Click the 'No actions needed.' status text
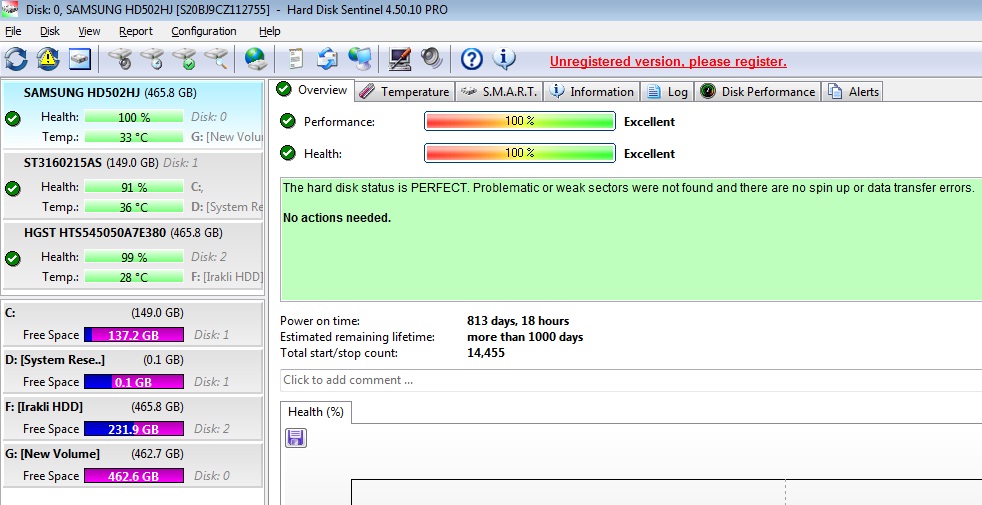Image resolution: width=982 pixels, height=505 pixels. coord(337,218)
